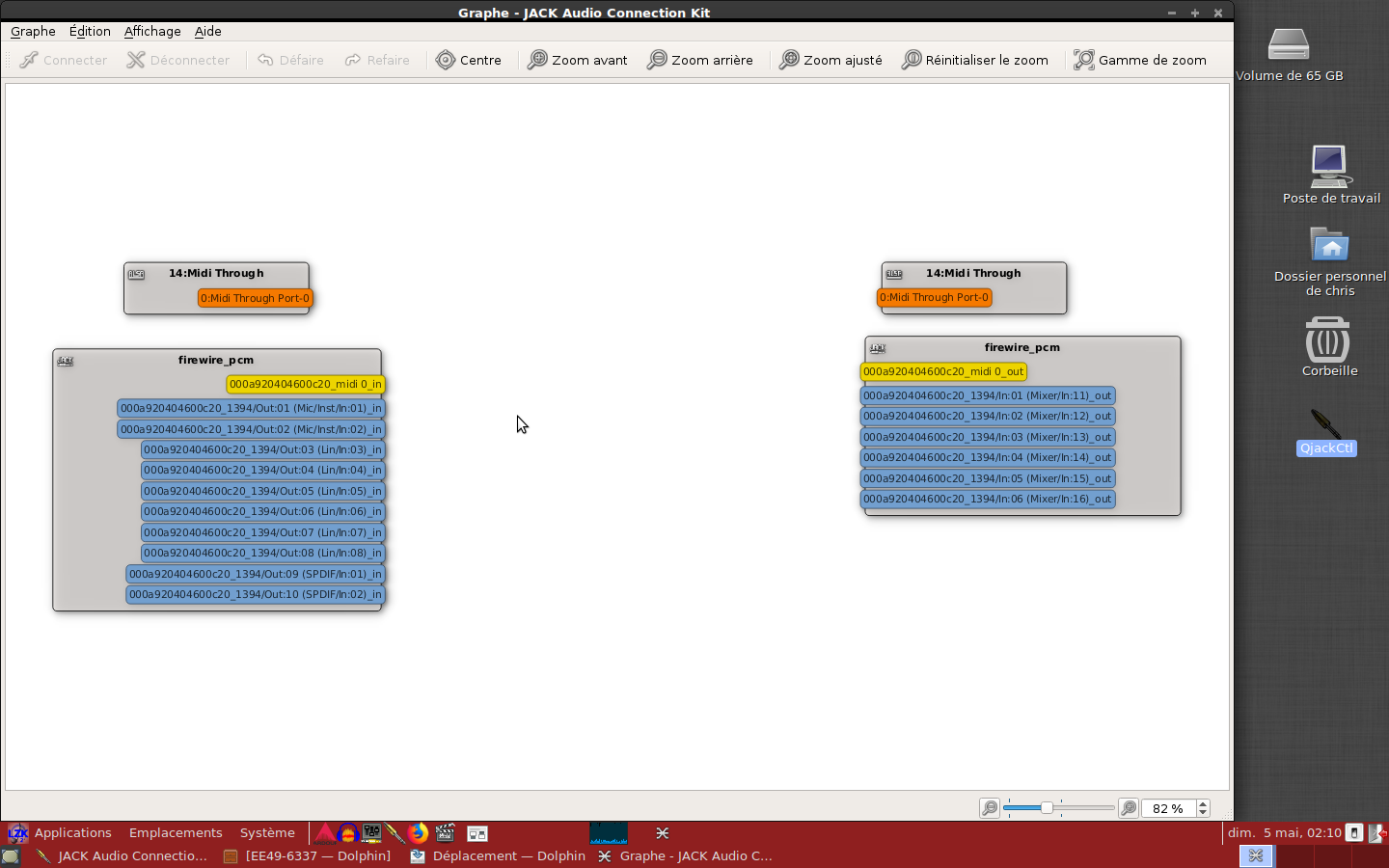This screenshot has height=868, width=1389.
Task: Select the Poste de travail desktop icon
Action: point(1331,175)
